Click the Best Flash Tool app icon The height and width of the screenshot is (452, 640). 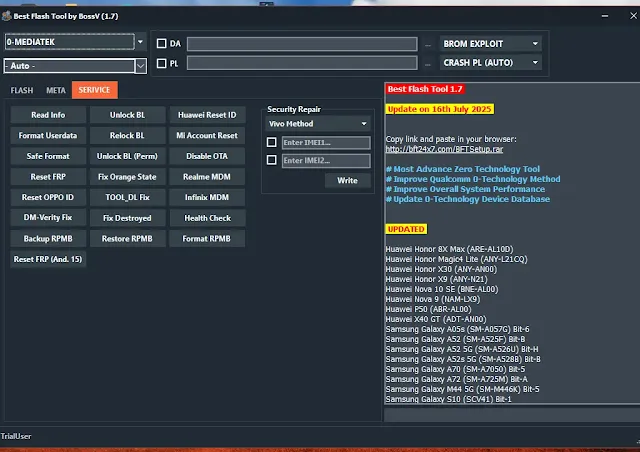[x=6, y=16]
